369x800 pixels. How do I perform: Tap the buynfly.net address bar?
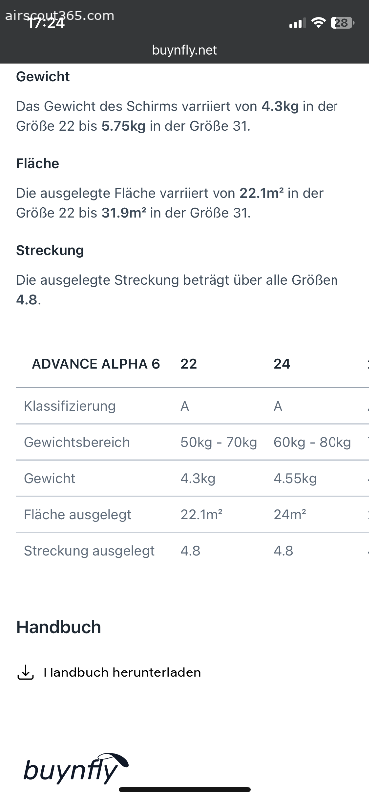(x=184, y=50)
